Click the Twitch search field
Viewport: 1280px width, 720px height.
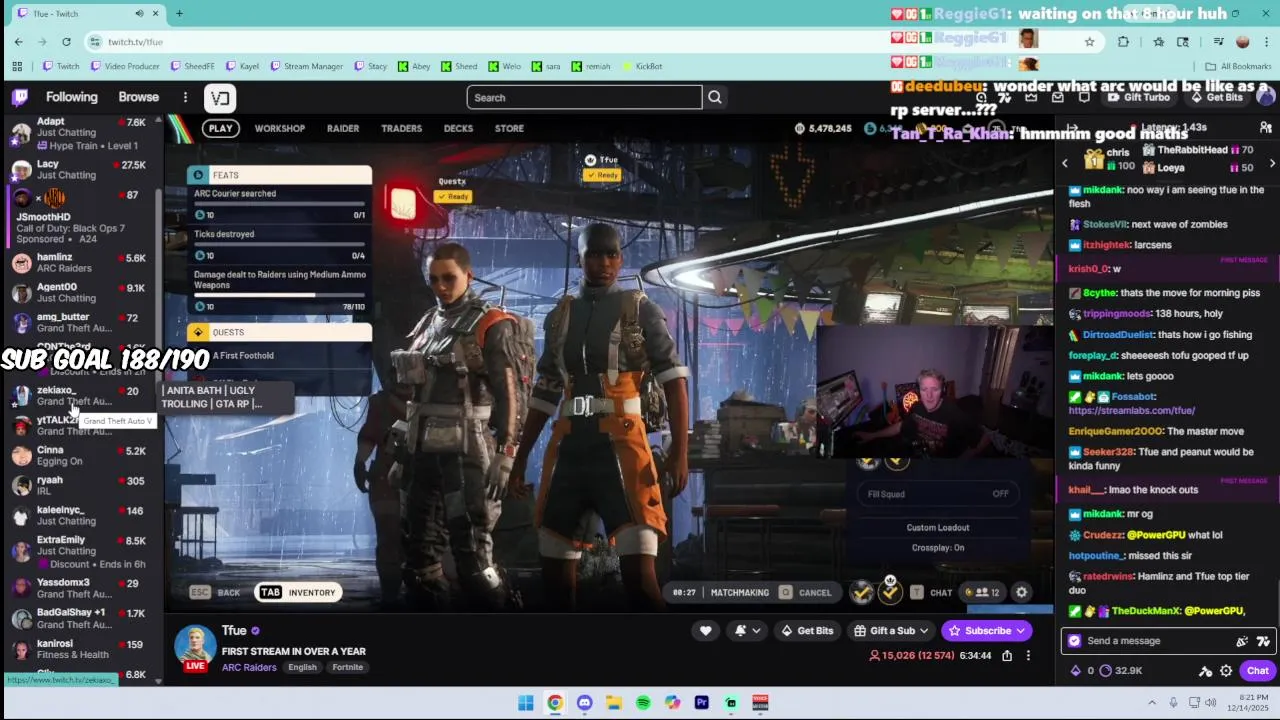point(585,97)
